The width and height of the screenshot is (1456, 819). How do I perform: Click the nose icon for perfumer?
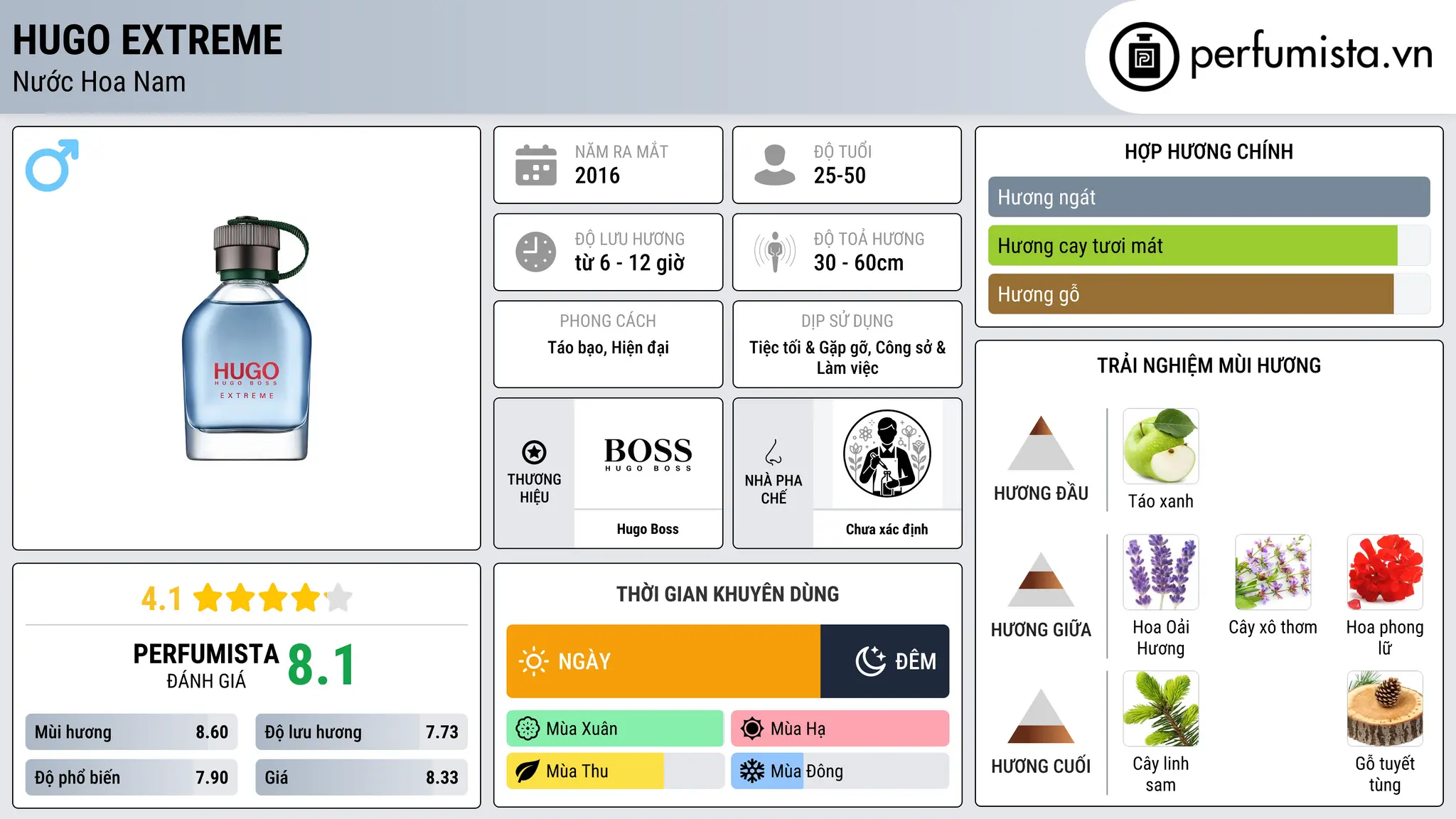[x=773, y=452]
